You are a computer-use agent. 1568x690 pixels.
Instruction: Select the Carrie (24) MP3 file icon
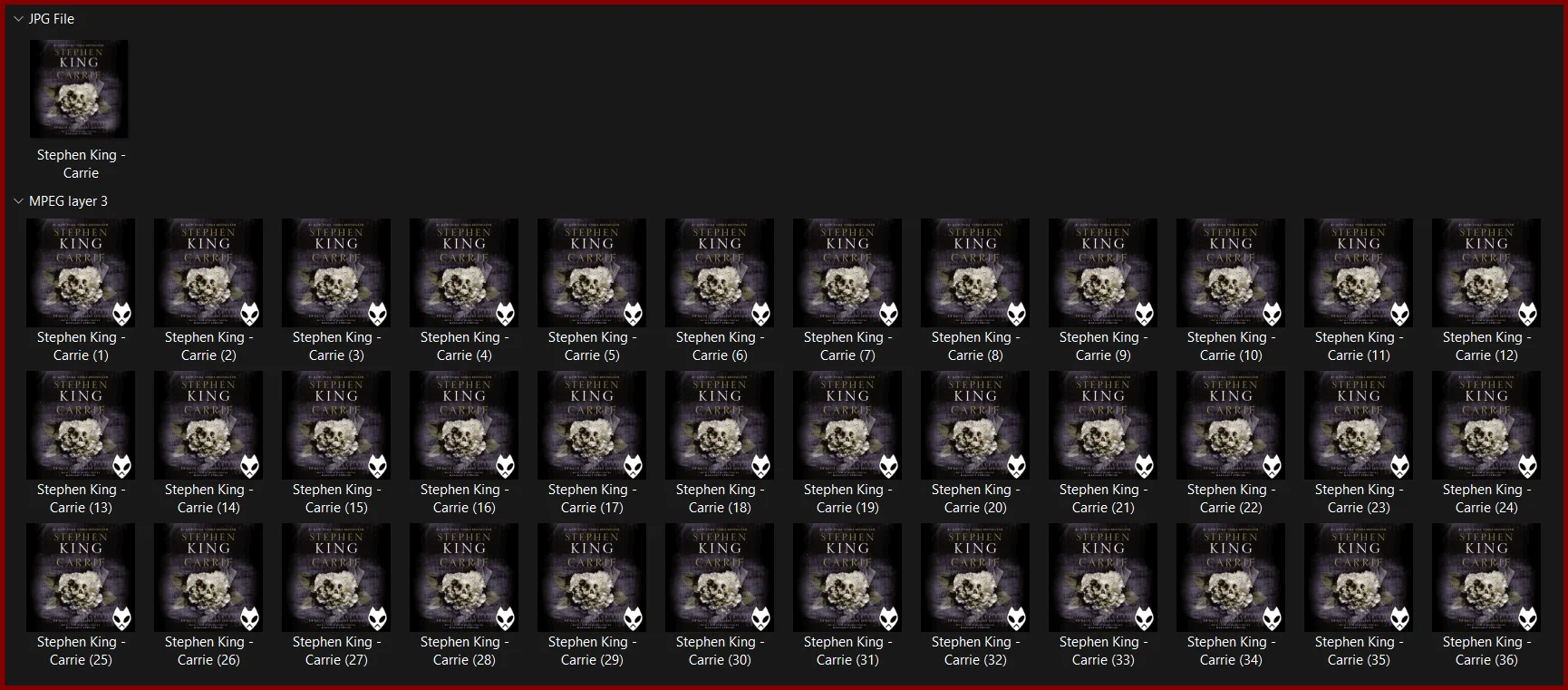pyautogui.click(x=1486, y=425)
